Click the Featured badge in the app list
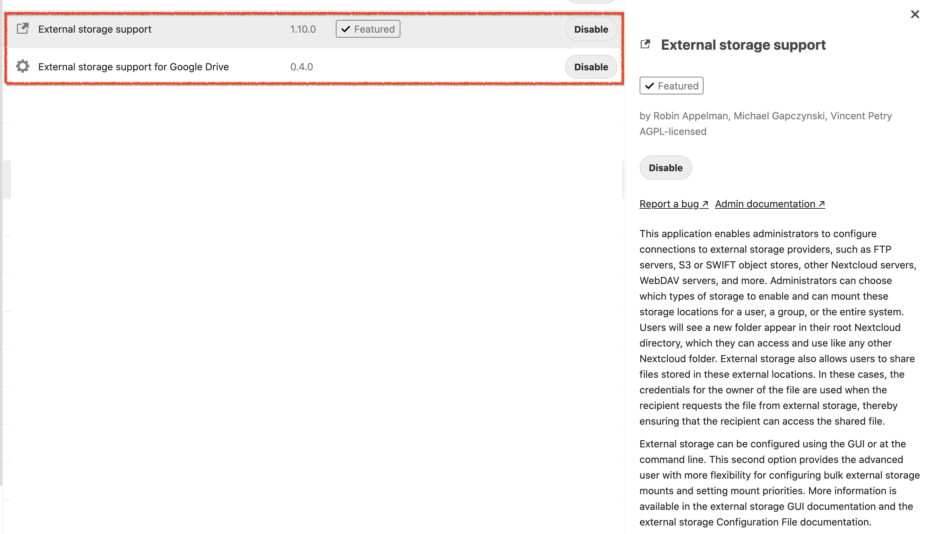 click(x=368, y=29)
